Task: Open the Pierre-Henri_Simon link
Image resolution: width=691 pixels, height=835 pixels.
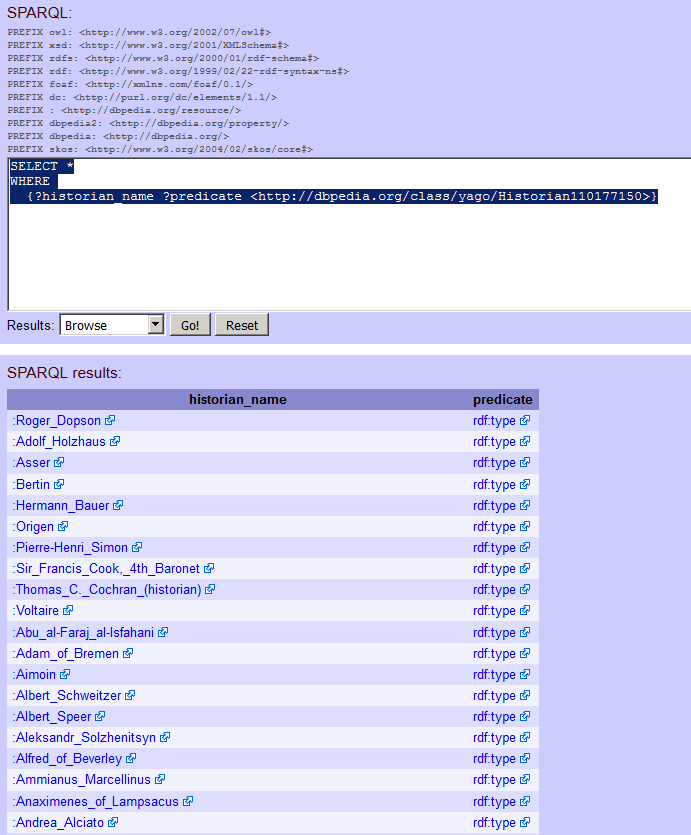Action: (x=72, y=548)
